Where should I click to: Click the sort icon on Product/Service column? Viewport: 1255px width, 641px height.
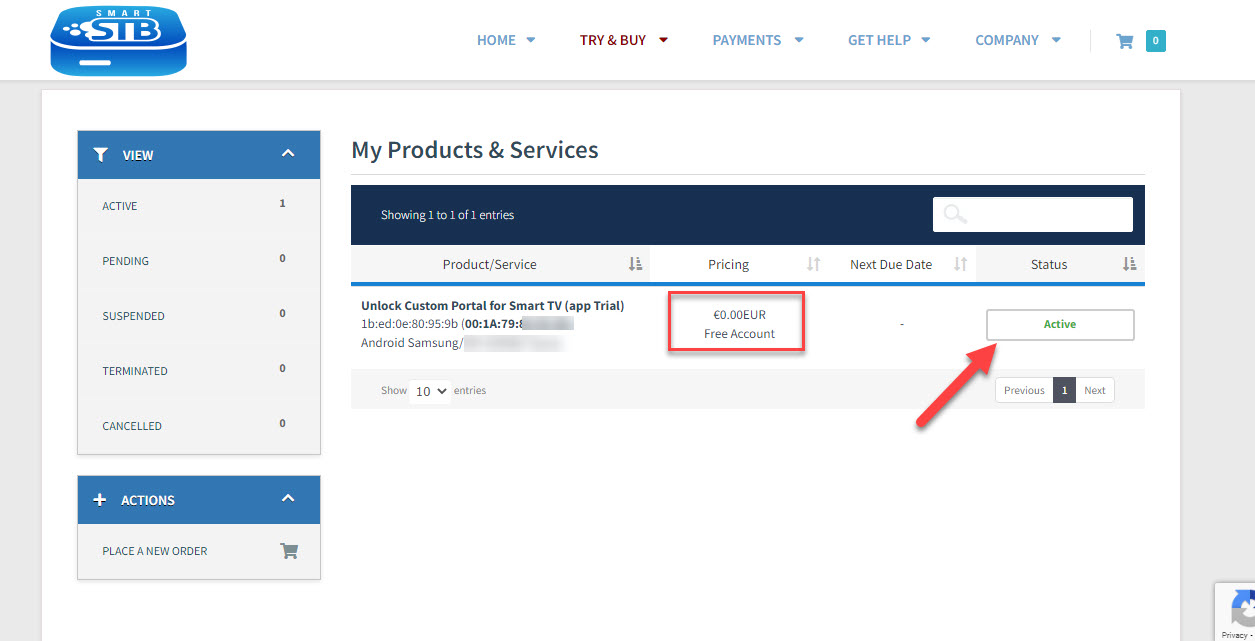(x=635, y=264)
